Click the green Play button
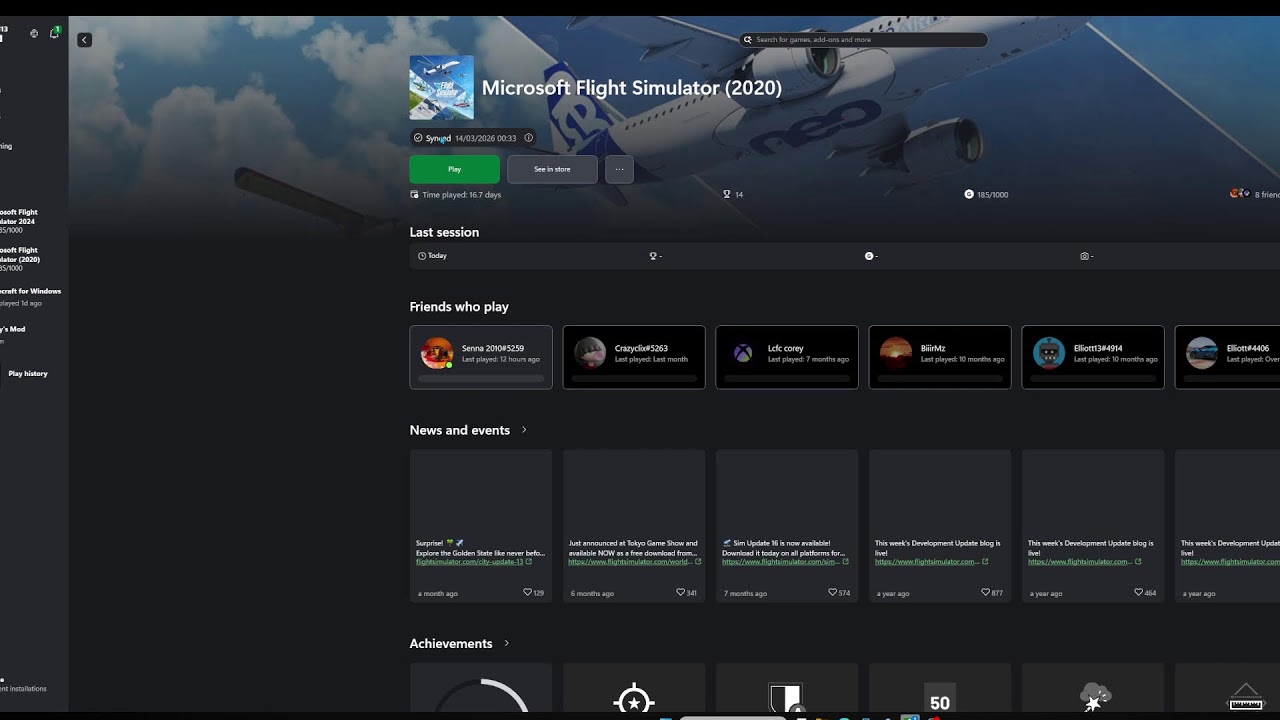Viewport: 1280px width, 720px height. 454,169
